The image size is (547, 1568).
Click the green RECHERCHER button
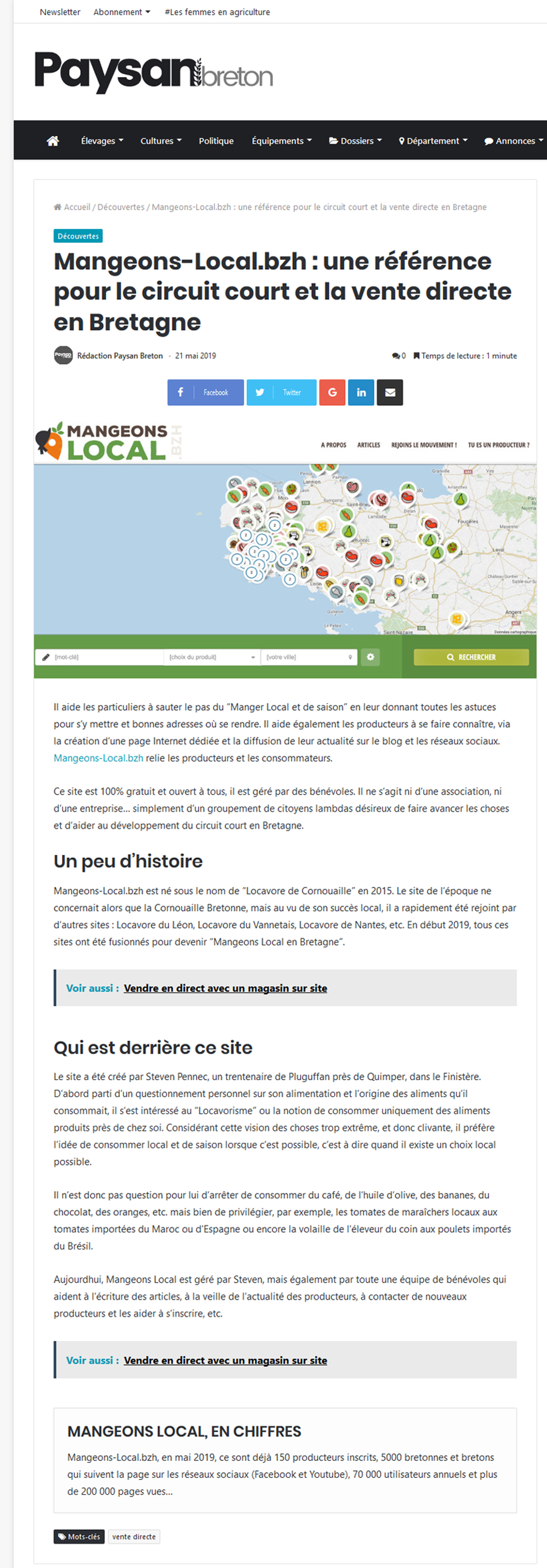pos(471,657)
